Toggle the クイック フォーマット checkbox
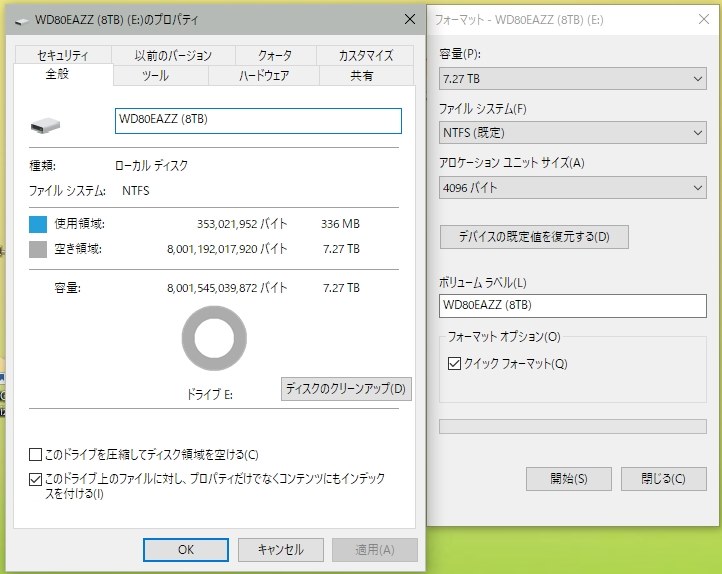 454,364
